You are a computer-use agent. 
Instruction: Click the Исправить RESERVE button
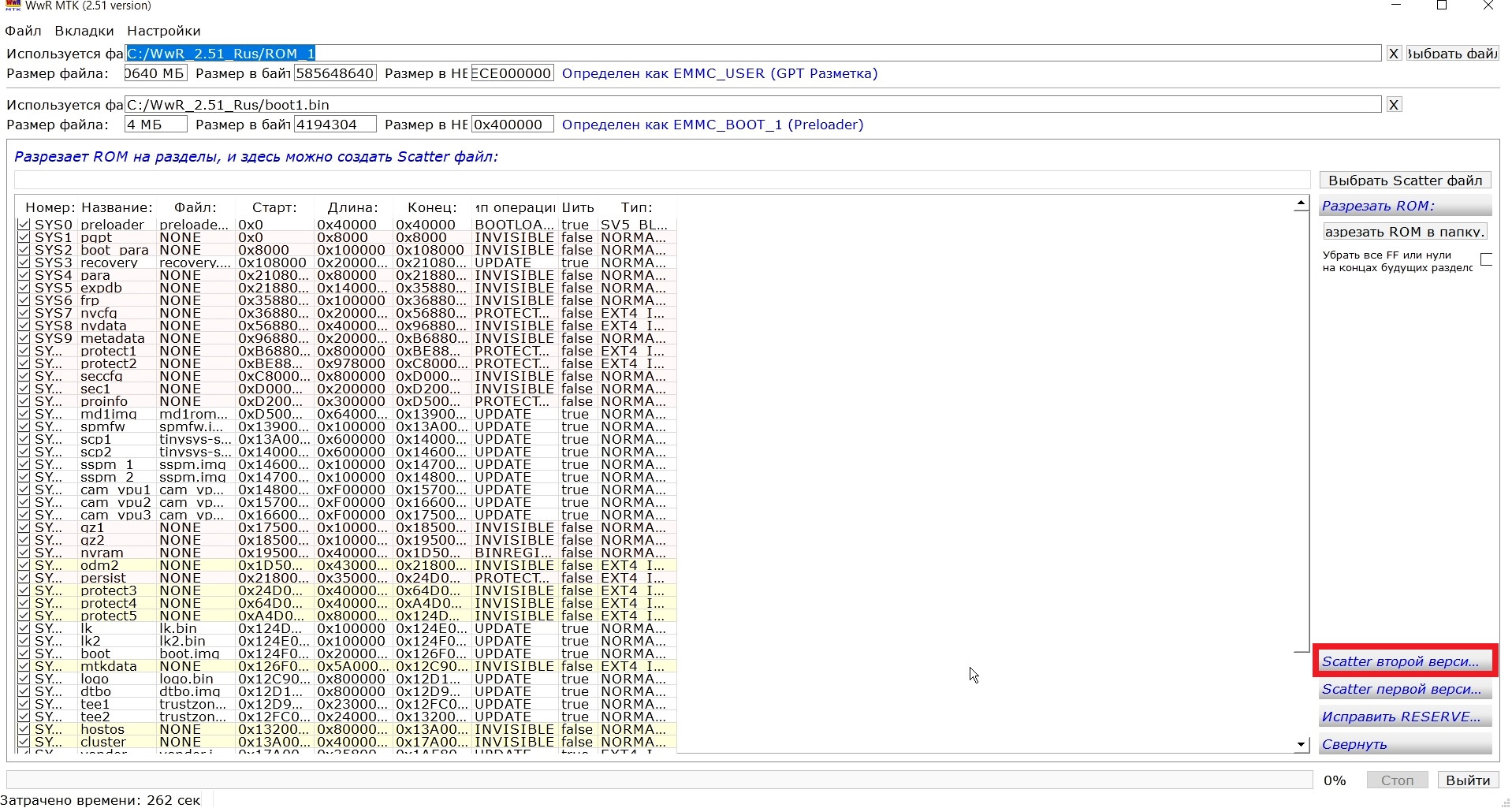click(1405, 717)
